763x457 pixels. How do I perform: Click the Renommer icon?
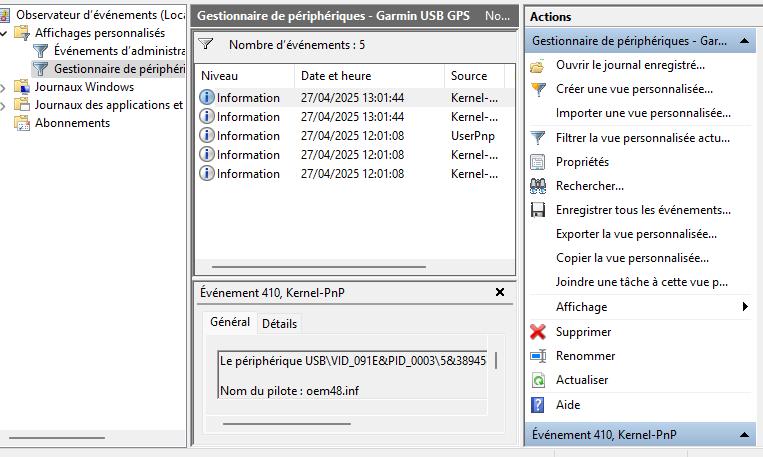click(538, 356)
